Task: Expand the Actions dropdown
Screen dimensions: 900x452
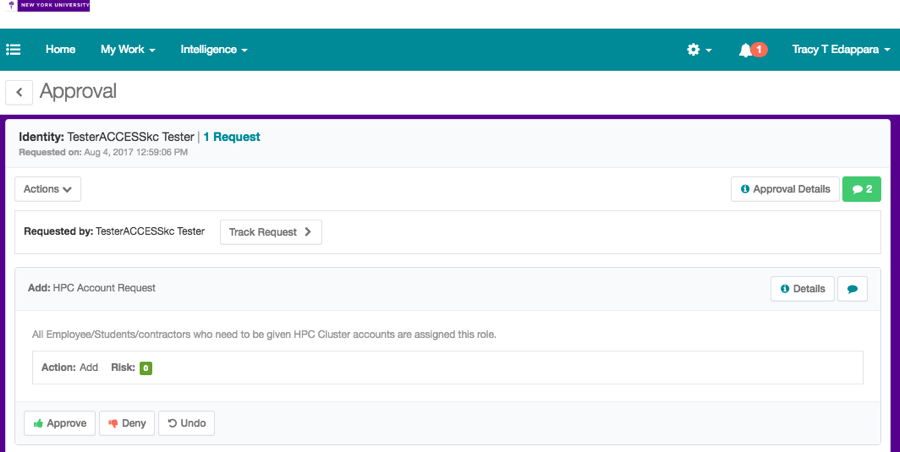Action: tap(48, 189)
